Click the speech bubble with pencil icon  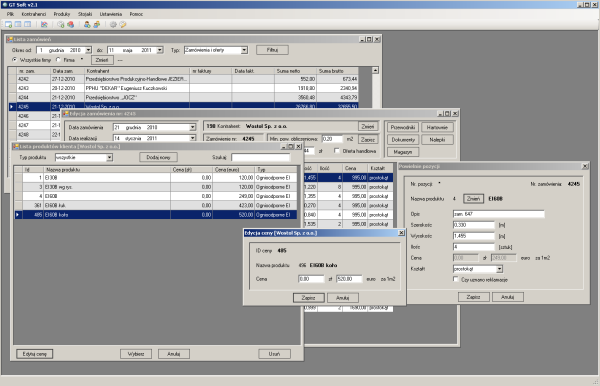click(123, 24)
